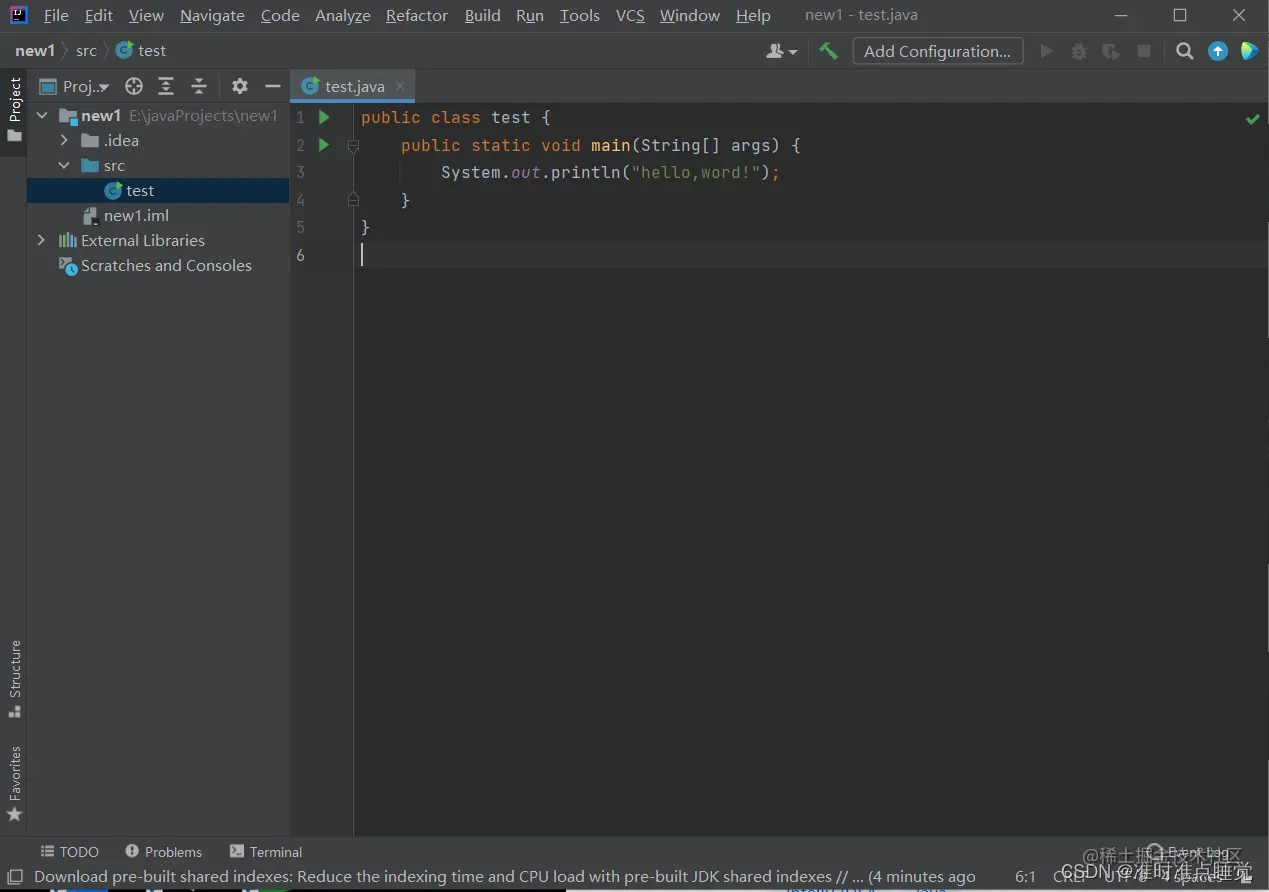Toggle tool window quick-access icon in status bar
This screenshot has width=1269, height=892.
pyautogui.click(x=15, y=877)
